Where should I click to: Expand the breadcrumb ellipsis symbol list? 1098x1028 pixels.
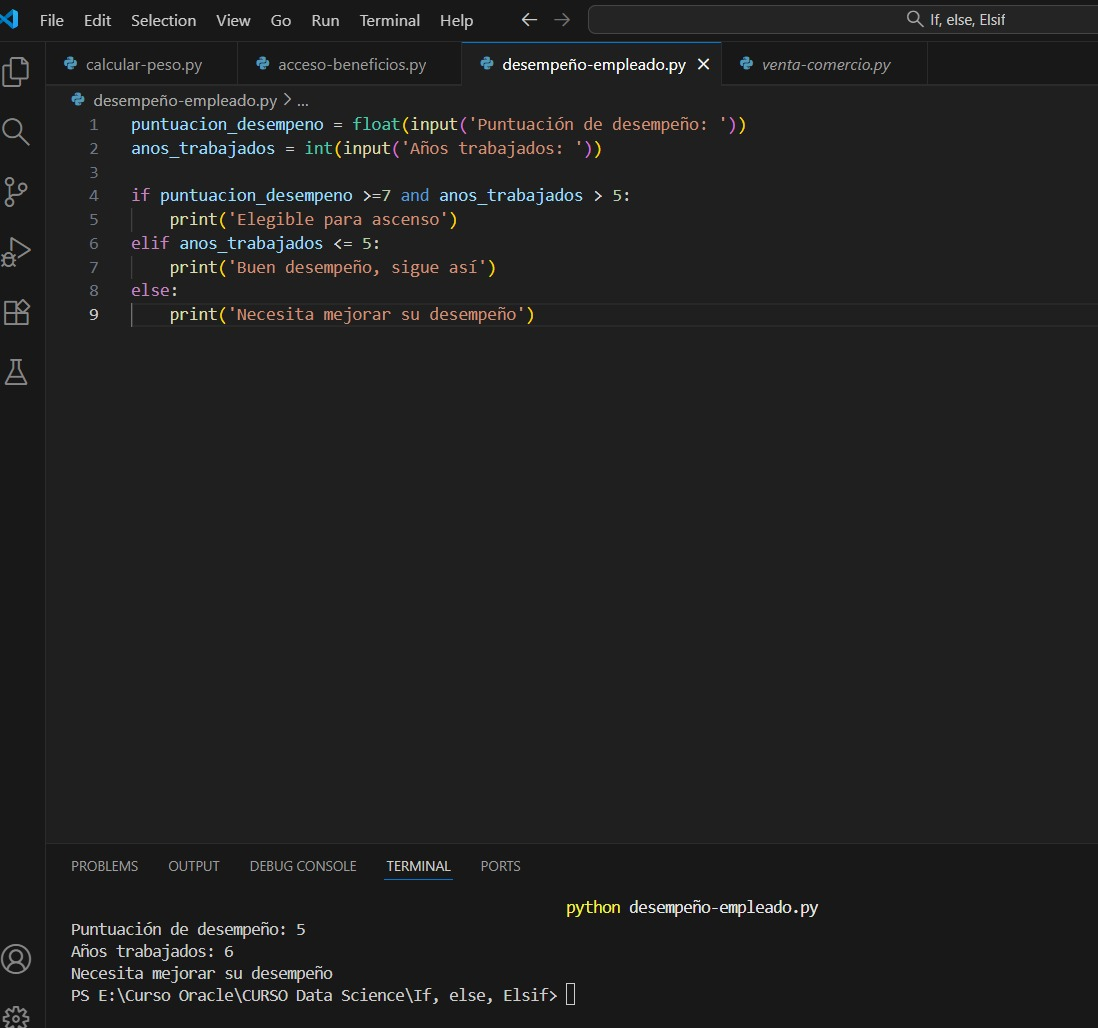coord(303,100)
